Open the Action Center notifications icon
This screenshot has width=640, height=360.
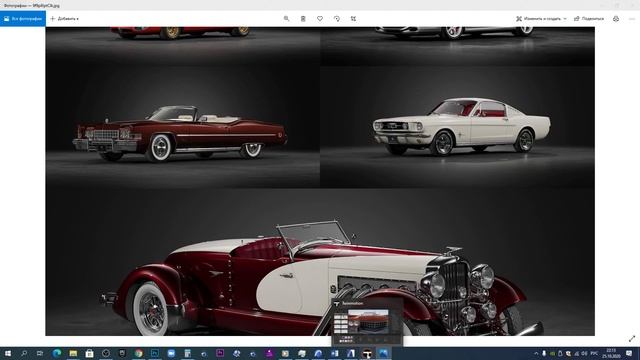click(x=629, y=353)
